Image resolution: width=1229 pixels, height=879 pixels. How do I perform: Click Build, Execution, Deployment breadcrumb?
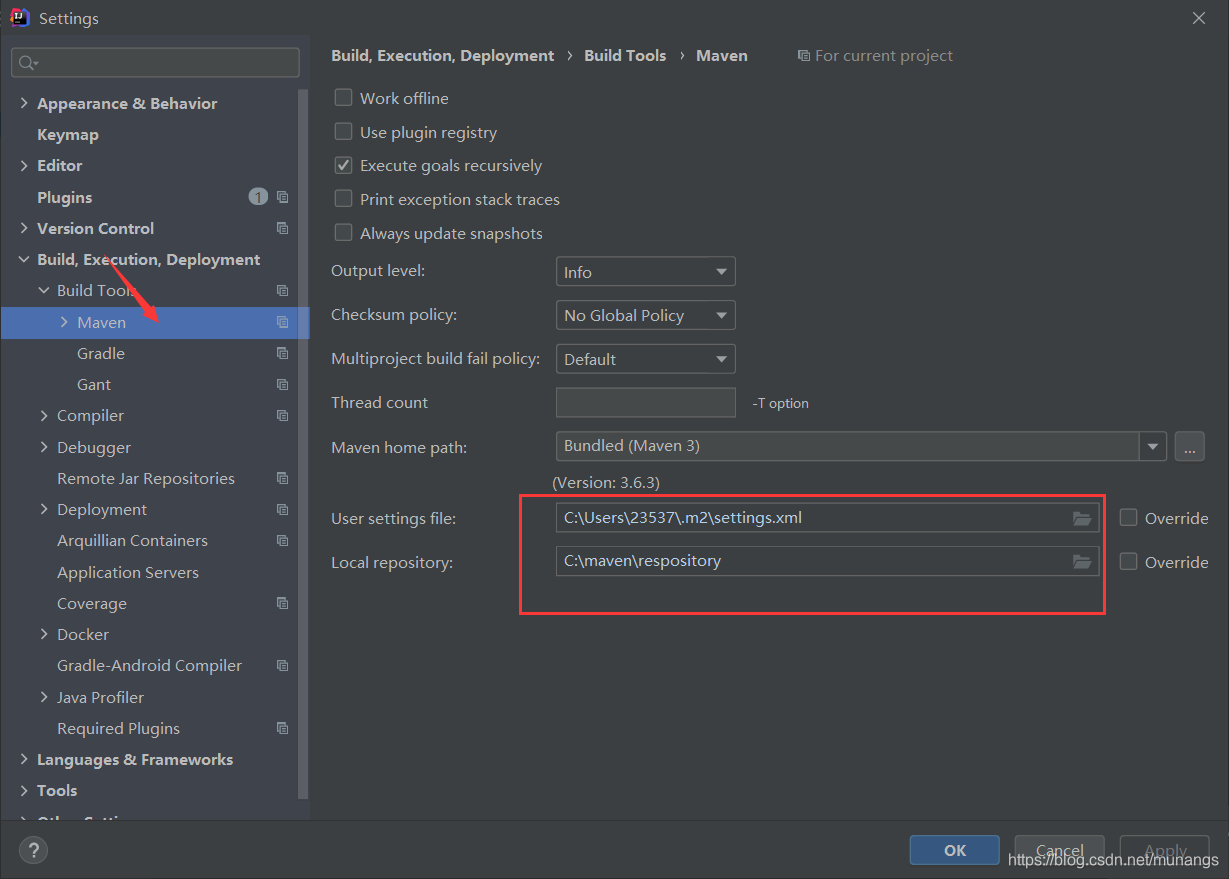(442, 56)
